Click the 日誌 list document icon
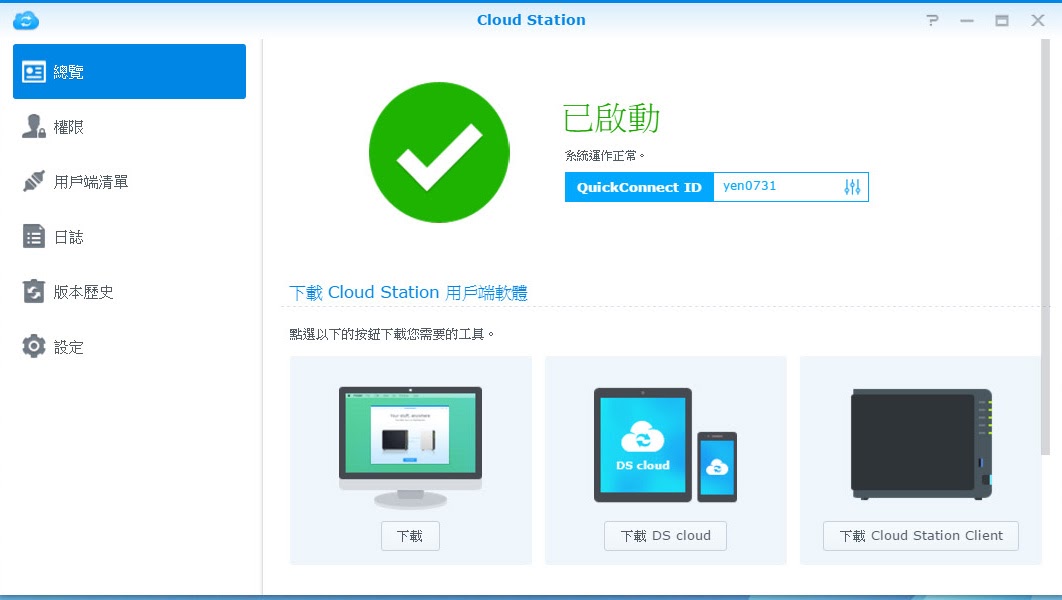Image resolution: width=1062 pixels, height=600 pixels. coord(34,236)
